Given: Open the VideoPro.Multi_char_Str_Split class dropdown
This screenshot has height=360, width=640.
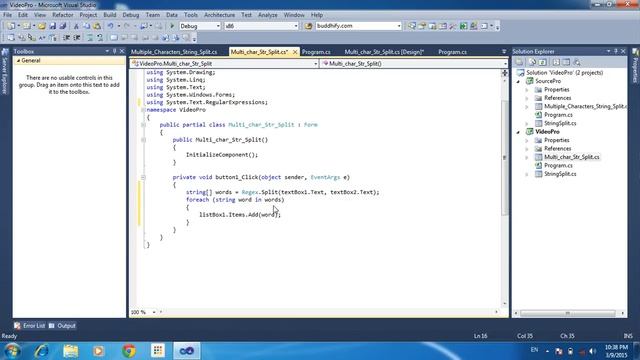Looking at the screenshot, I should [316, 64].
